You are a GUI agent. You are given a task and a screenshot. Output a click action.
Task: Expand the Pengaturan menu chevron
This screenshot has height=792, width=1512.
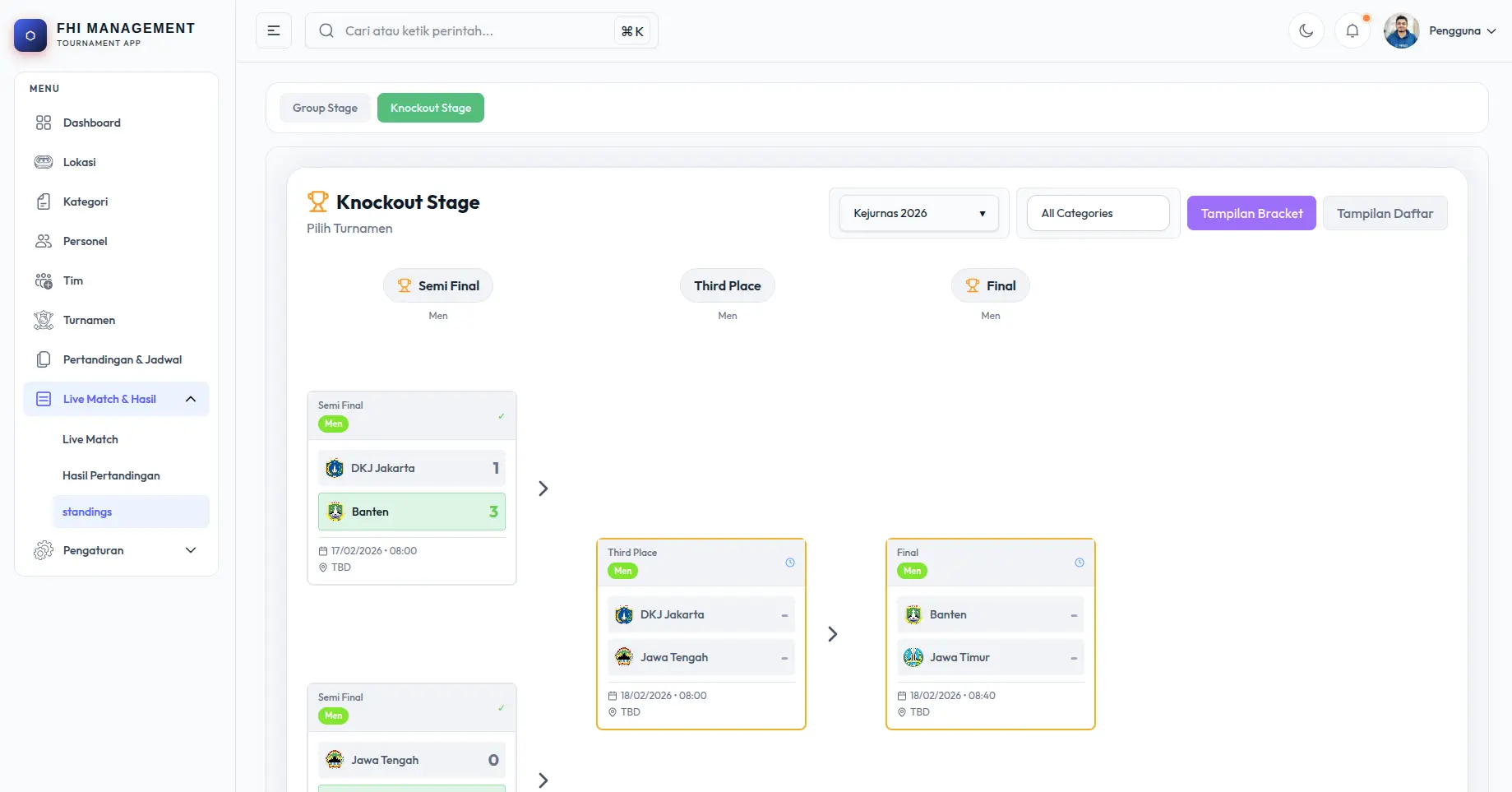[191, 550]
